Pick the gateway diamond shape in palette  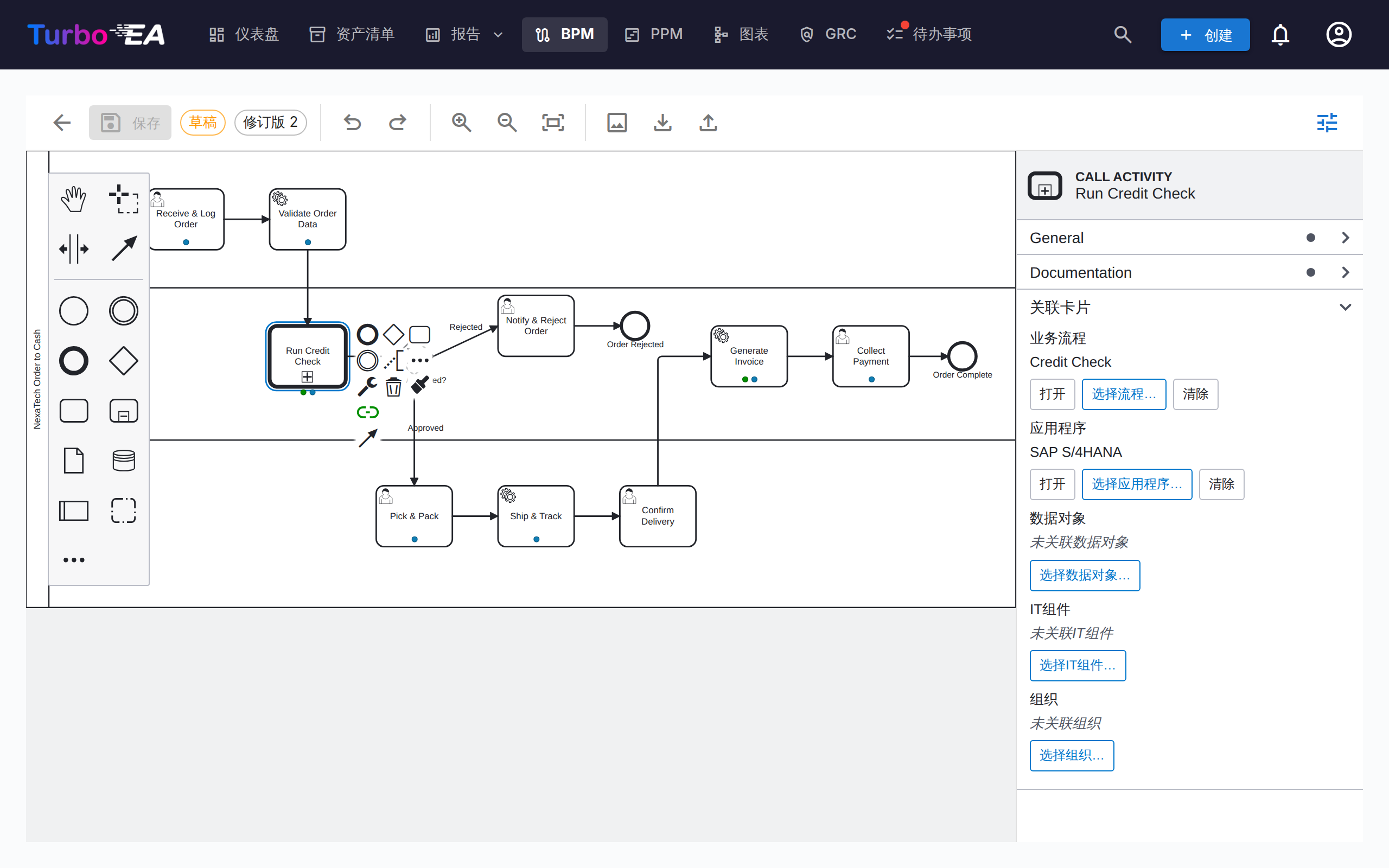[x=123, y=361]
